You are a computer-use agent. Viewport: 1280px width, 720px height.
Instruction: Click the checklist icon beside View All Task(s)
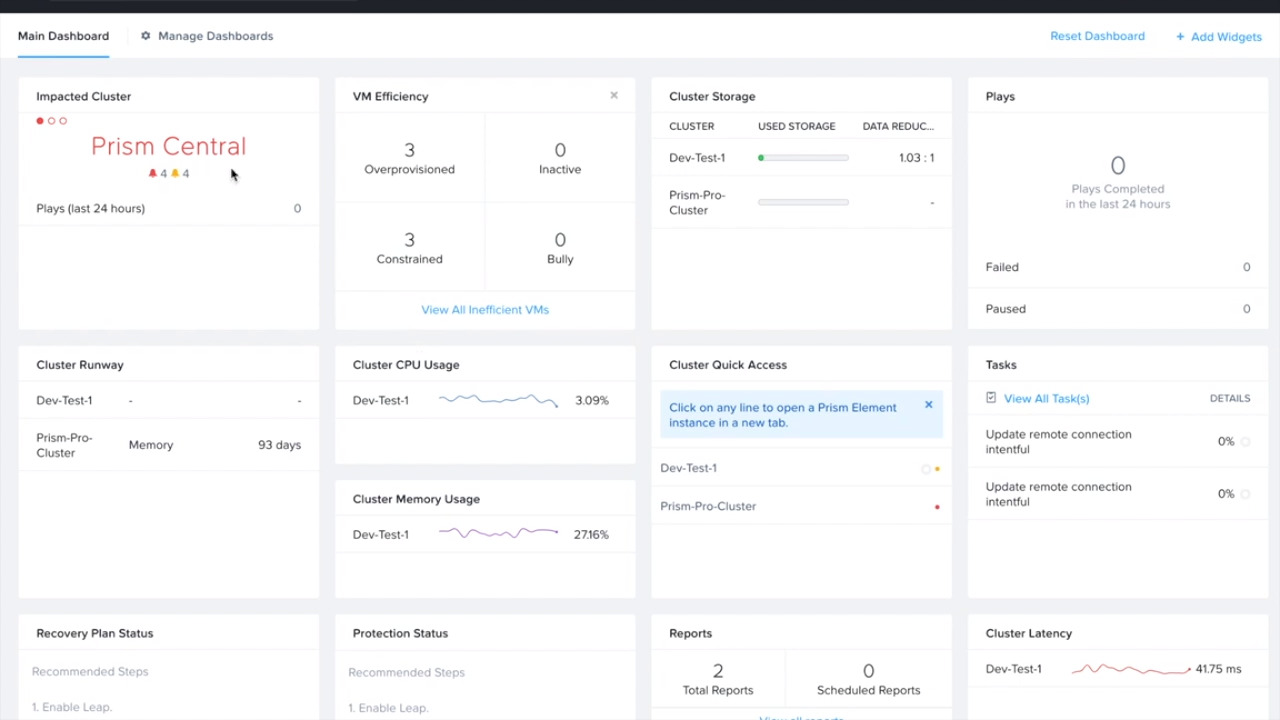click(x=991, y=398)
